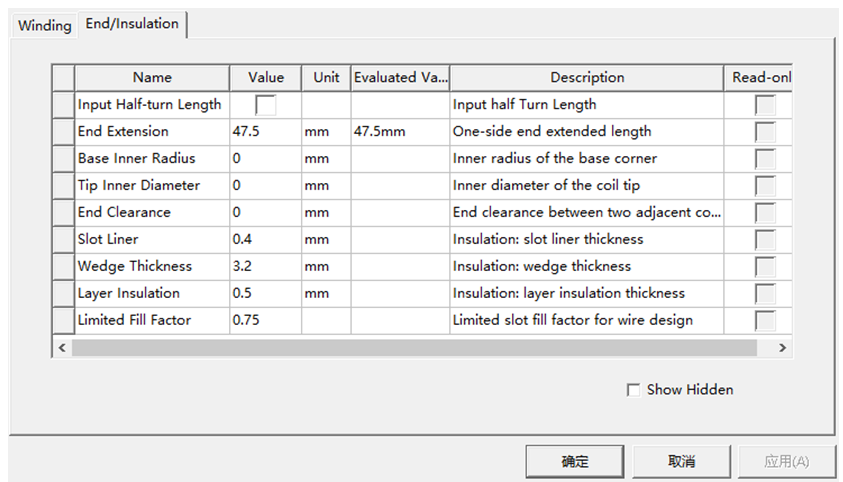This screenshot has width=843, height=482.
Task: Click the Base Inner Radius name cell
Action: click(x=152, y=159)
